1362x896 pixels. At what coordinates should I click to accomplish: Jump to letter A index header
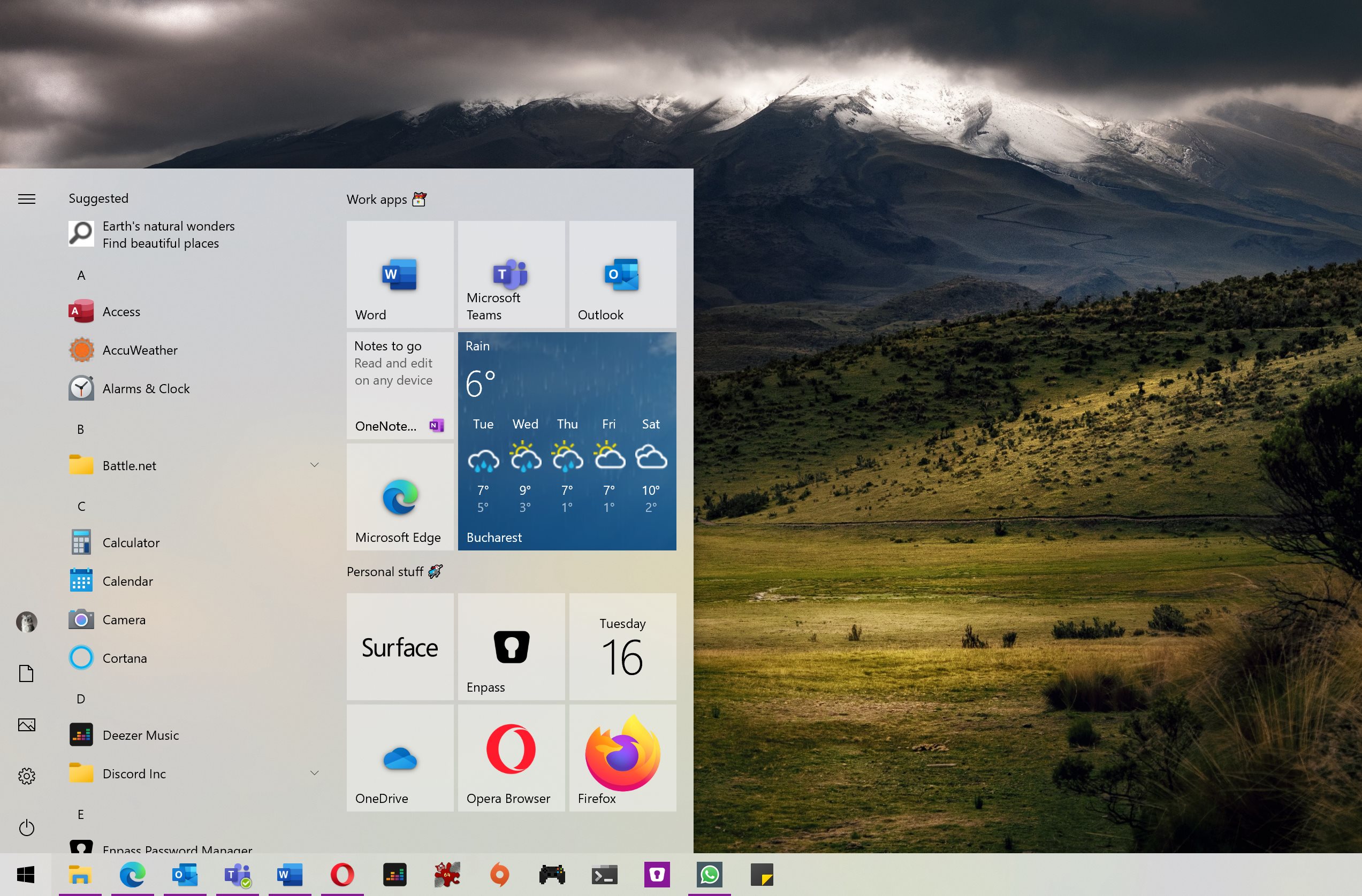click(x=81, y=275)
